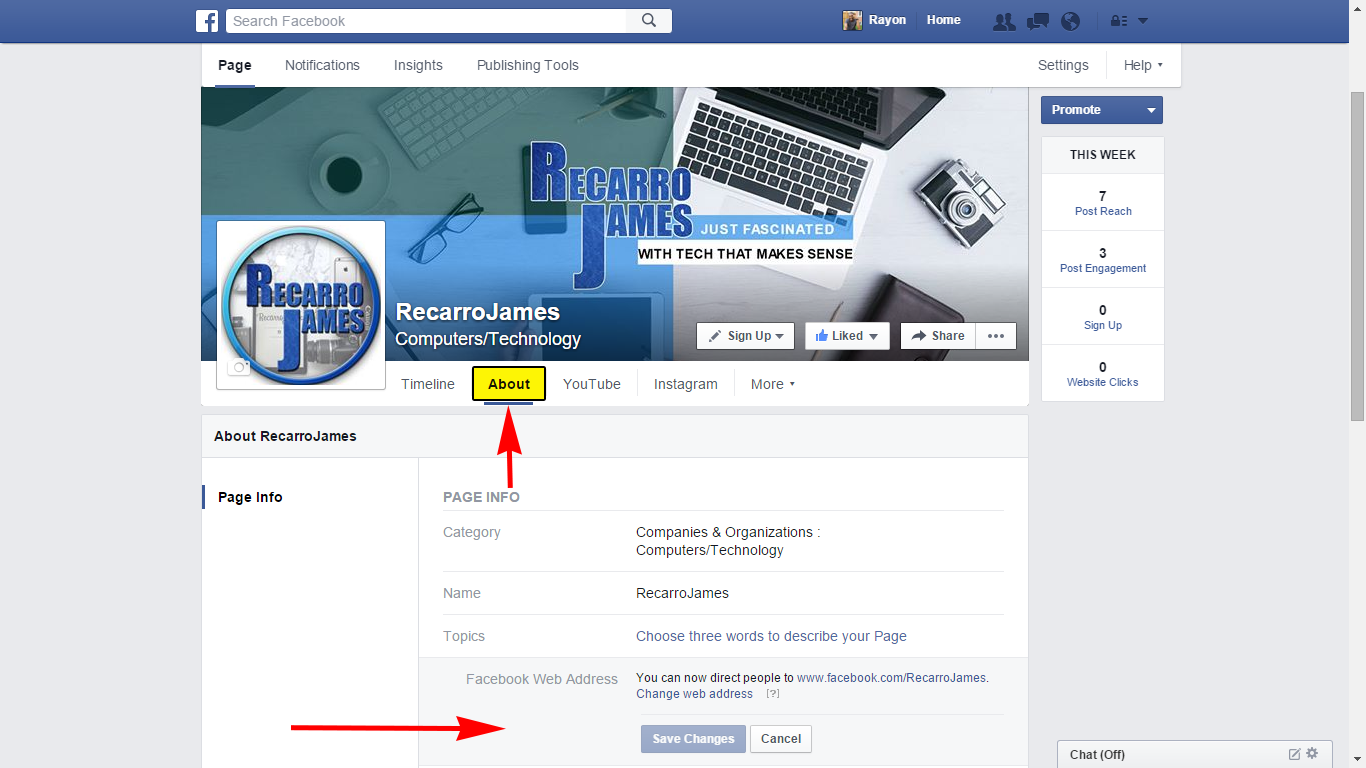Go to Home in the top bar
The width and height of the screenshot is (1366, 768).
(943, 20)
